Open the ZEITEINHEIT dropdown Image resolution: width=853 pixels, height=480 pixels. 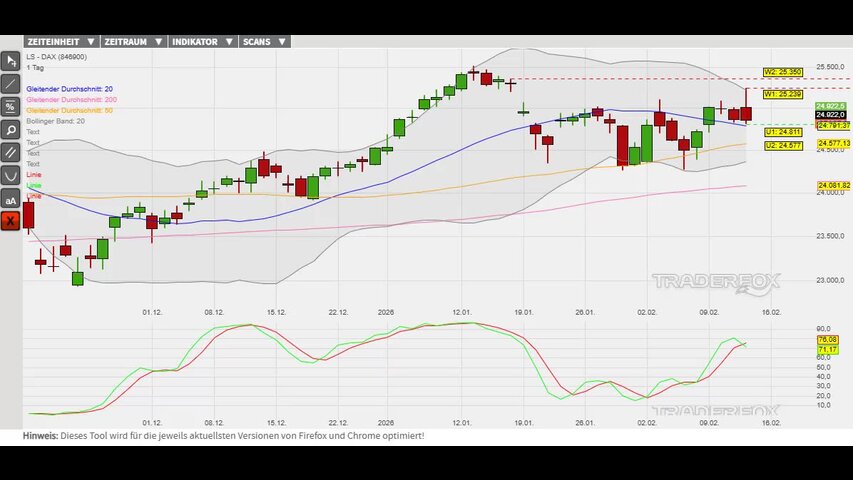[61, 42]
